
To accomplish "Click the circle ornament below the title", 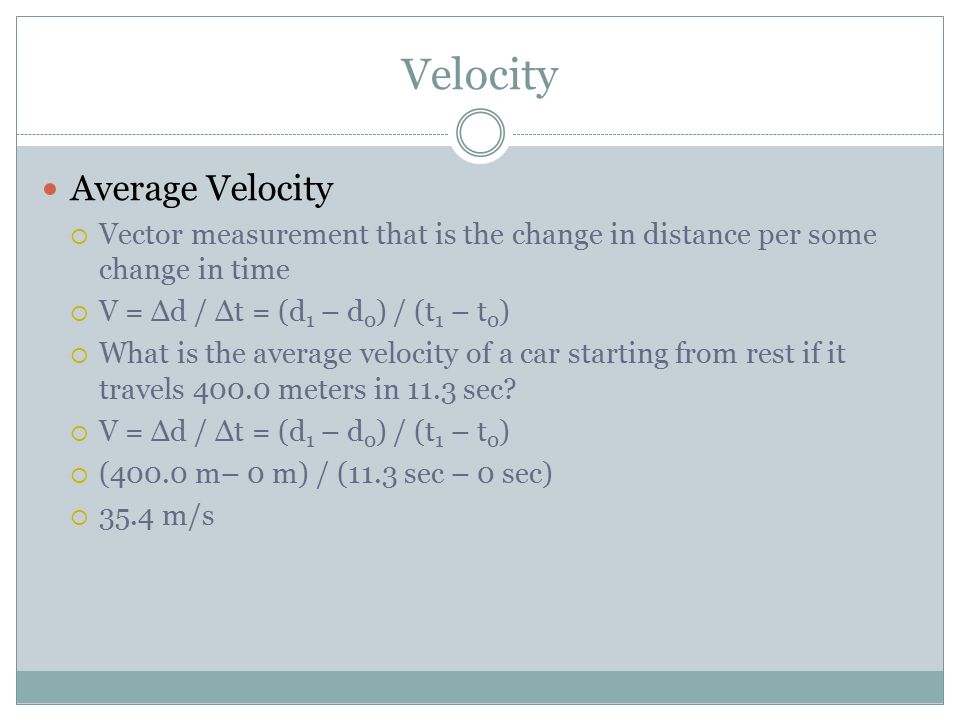I will click(481, 133).
